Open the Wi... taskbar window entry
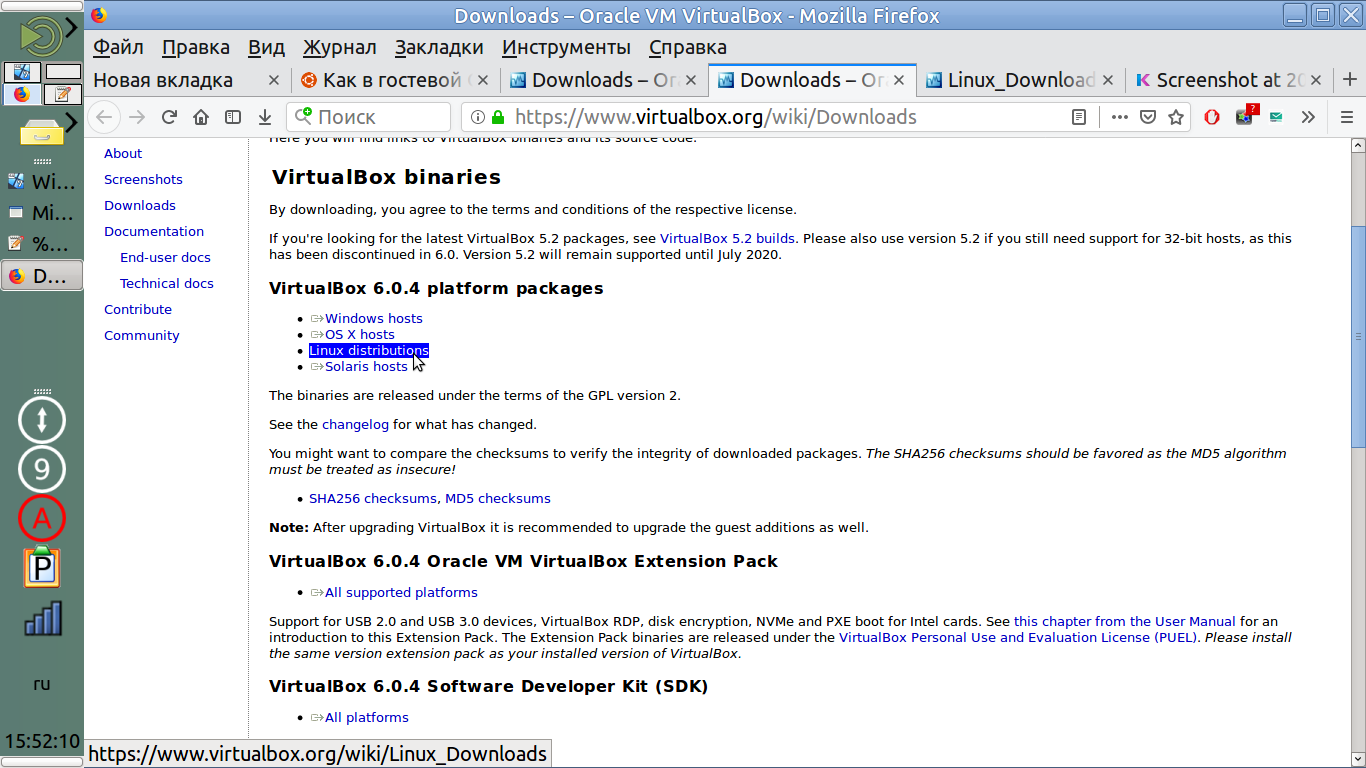 point(42,182)
